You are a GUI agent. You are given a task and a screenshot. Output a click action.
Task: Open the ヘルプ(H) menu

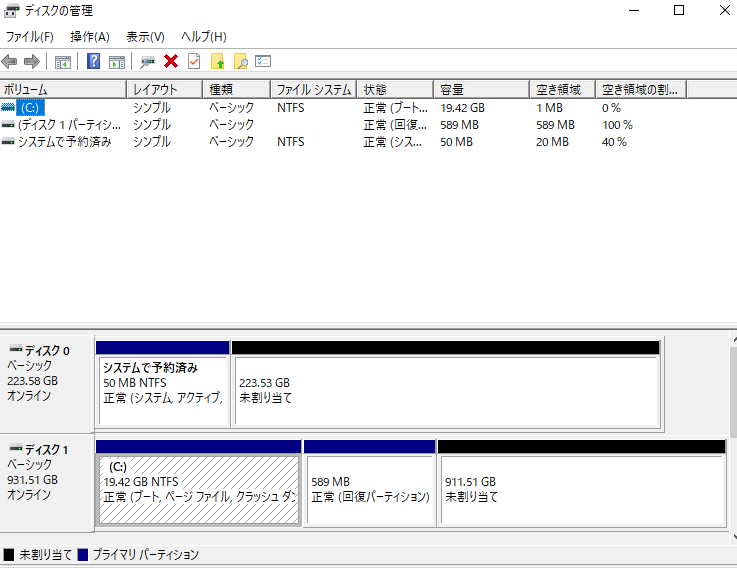point(204,37)
